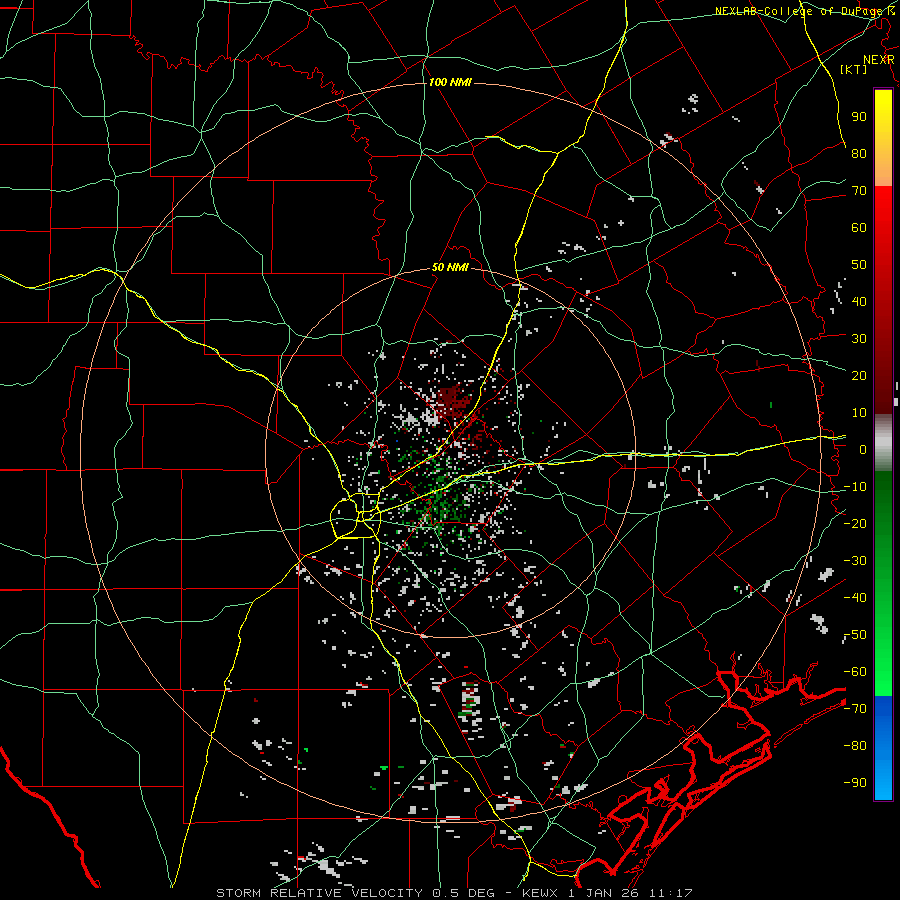
Task: Click the 11:17 timestamp text
Action: (670, 893)
